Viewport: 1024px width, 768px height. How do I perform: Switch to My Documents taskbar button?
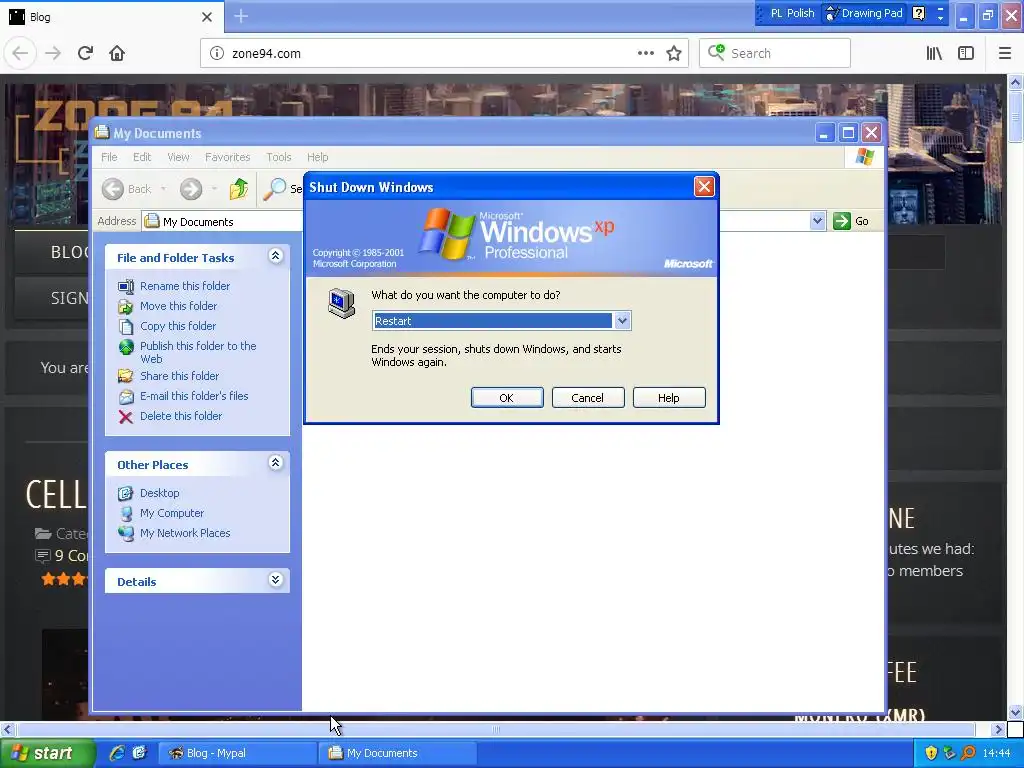[398, 753]
